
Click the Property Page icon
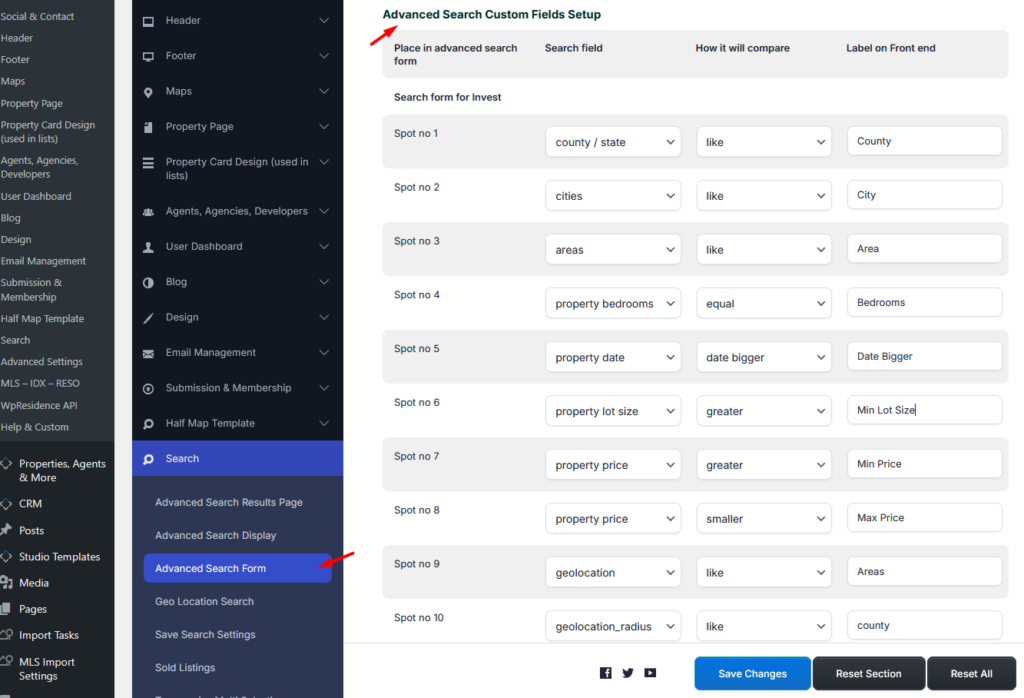(148, 127)
